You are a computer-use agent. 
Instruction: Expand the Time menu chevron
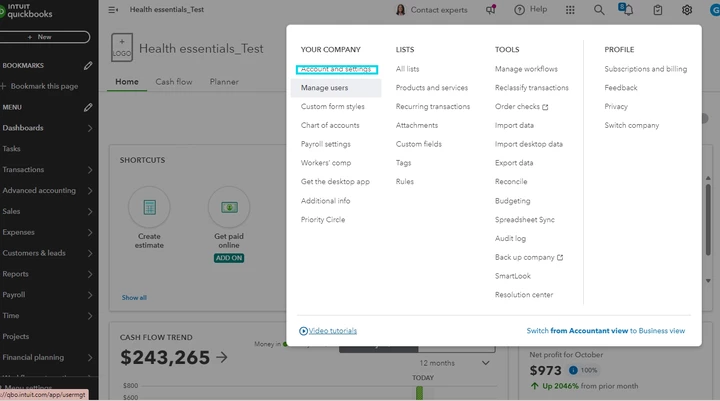pos(90,316)
